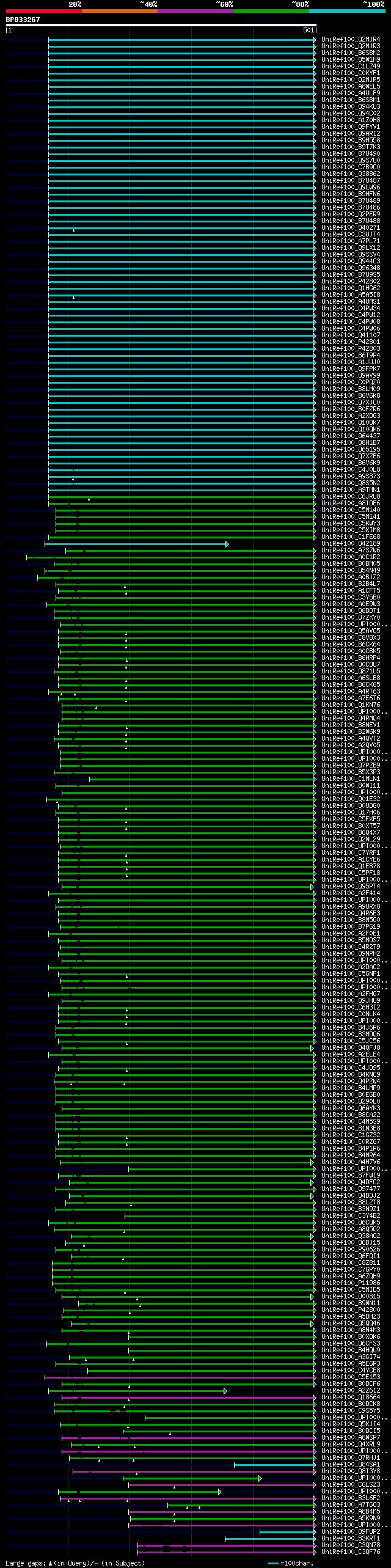This screenshot has height=1568, width=391.
Task: Click label UniRef100_P42800
Action: (351, 1310)
